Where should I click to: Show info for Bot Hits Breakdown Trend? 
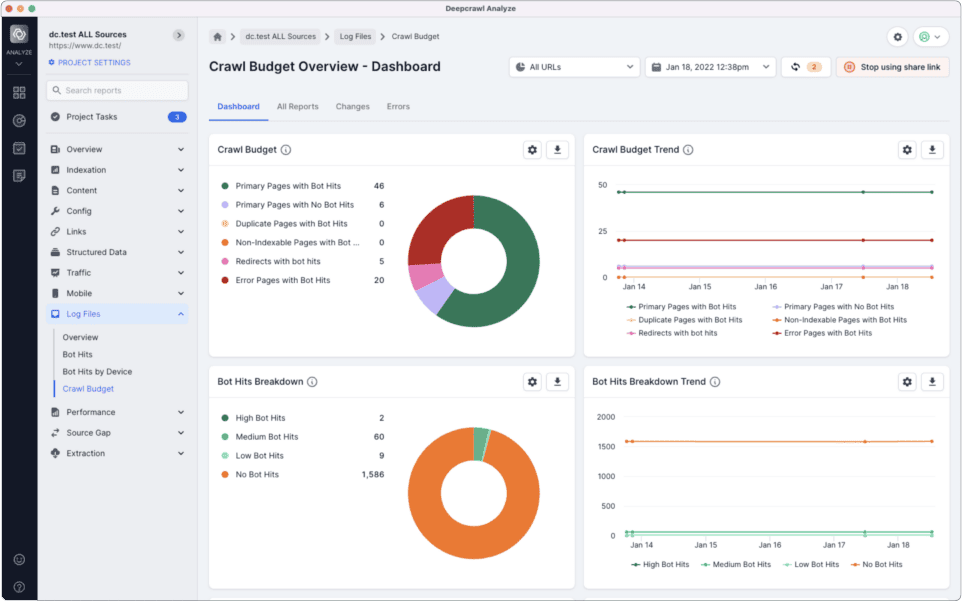(x=715, y=381)
